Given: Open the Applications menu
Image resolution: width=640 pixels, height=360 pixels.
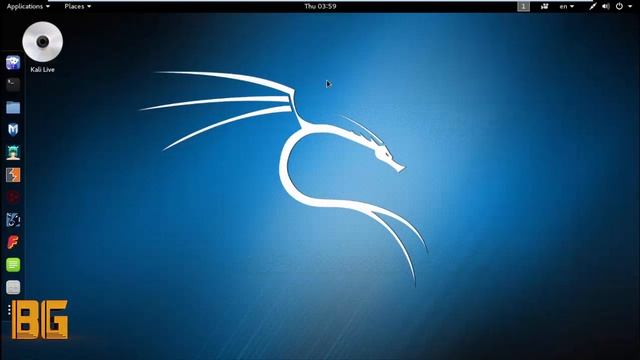Looking at the screenshot, I should [28, 6].
